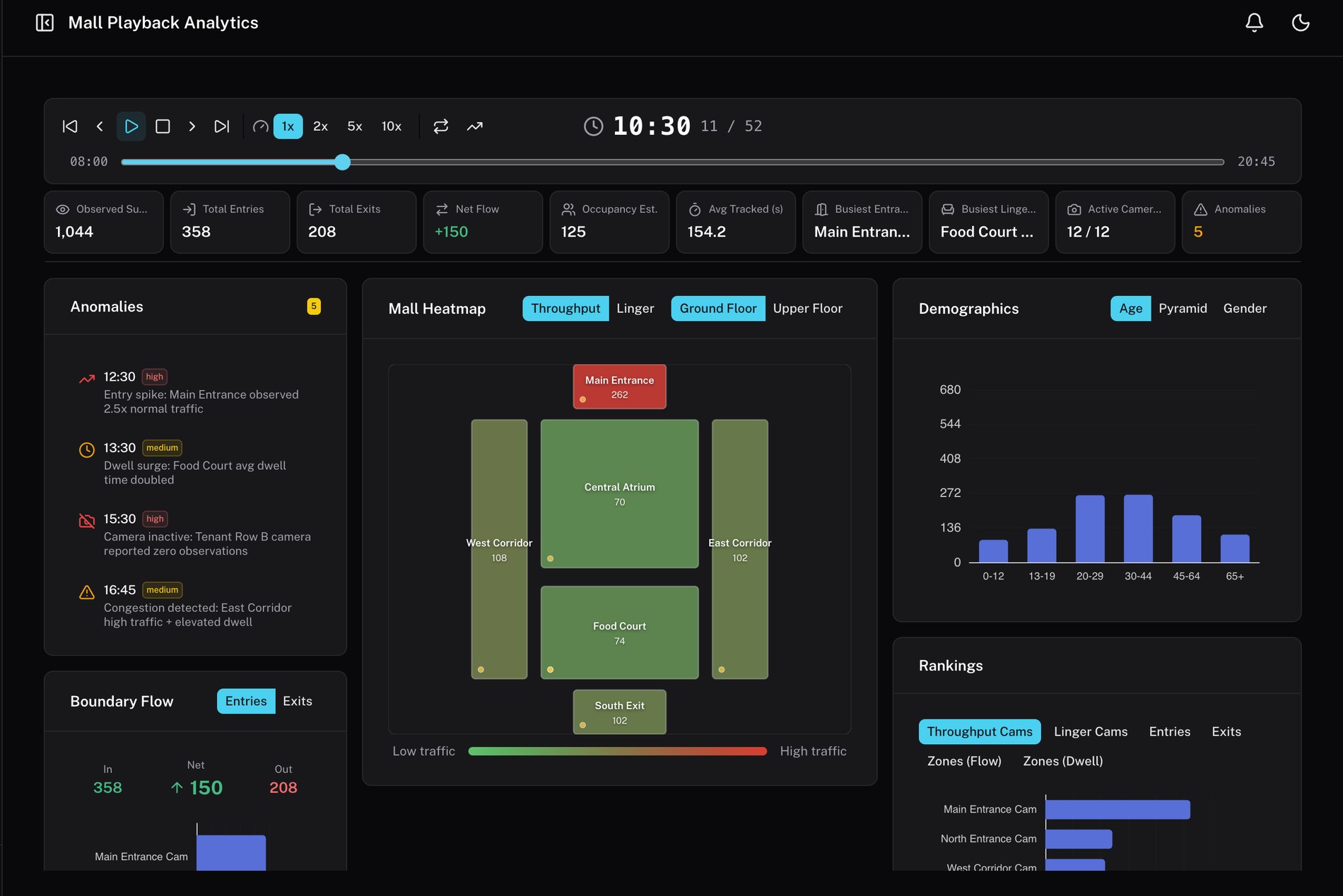Click the anomalies count badge 5
This screenshot has width=1343, height=896.
coord(314,306)
